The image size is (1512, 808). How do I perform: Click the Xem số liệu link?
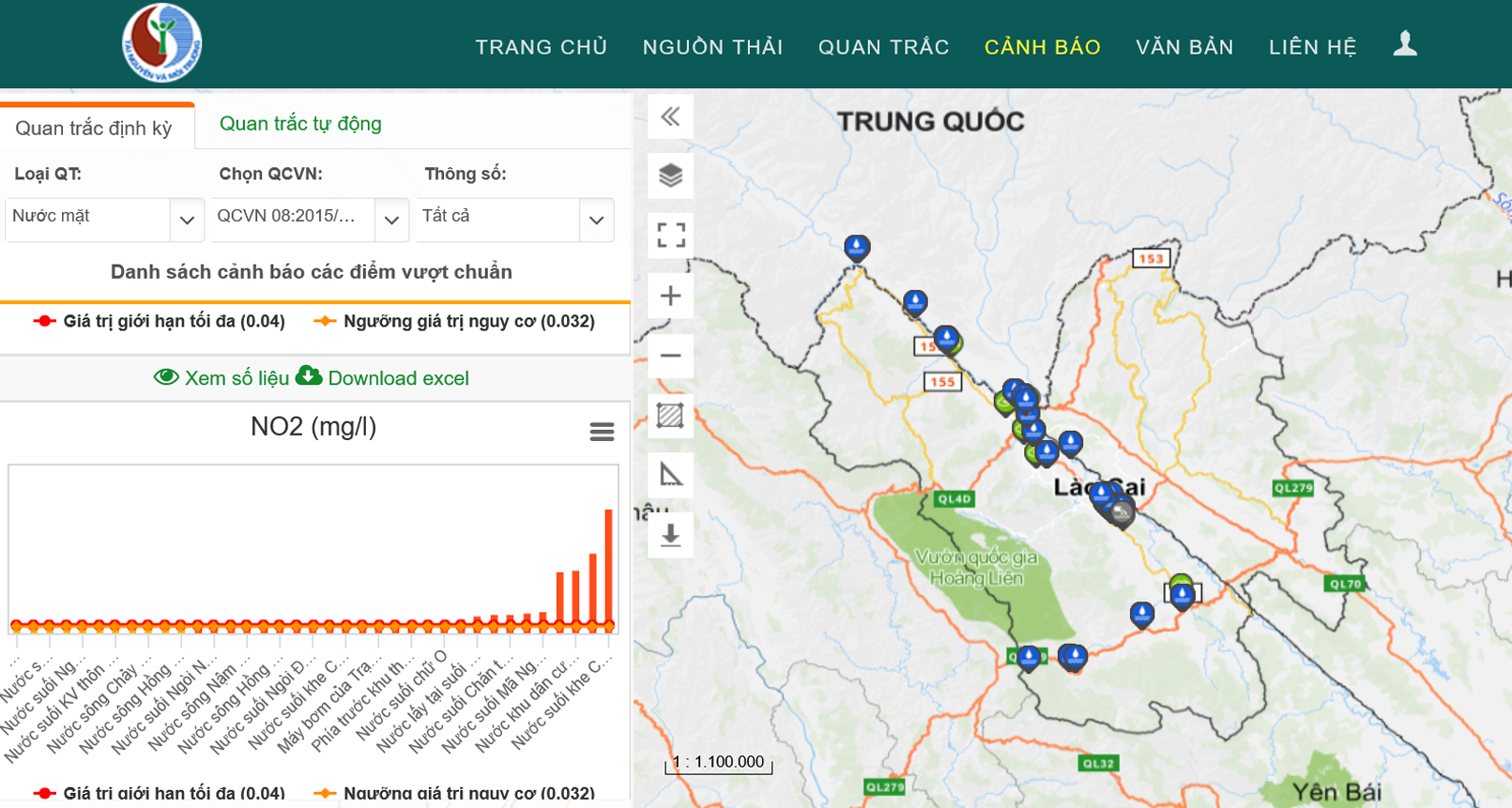(x=221, y=378)
